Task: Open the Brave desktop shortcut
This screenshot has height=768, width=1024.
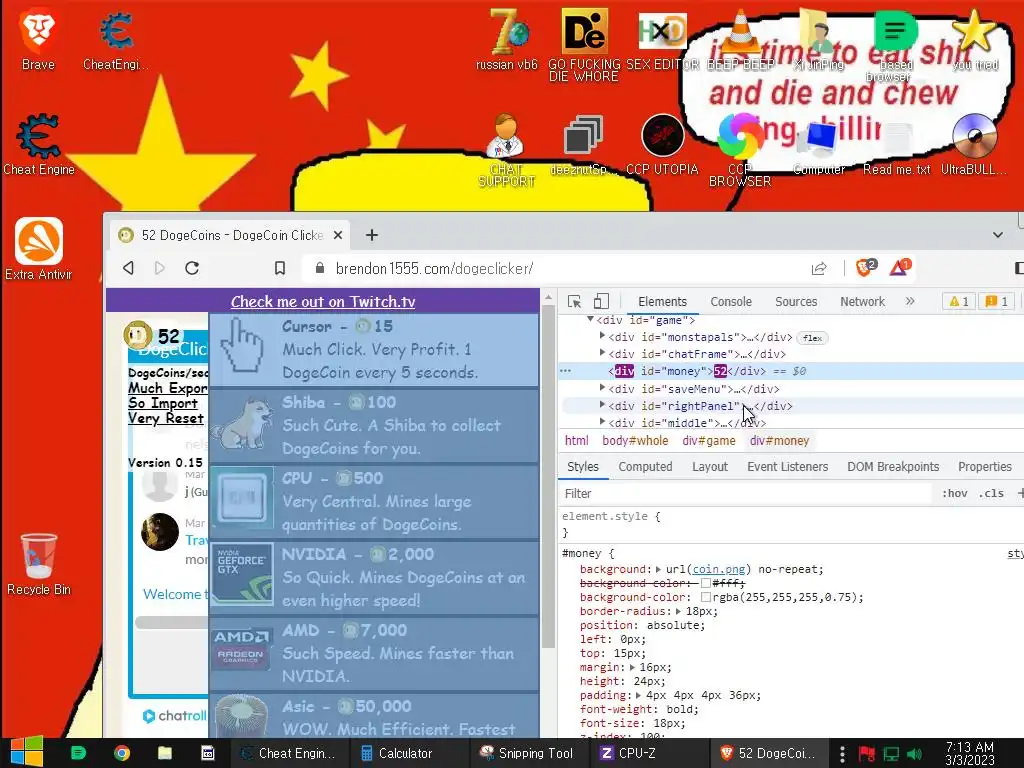Action: point(38,39)
